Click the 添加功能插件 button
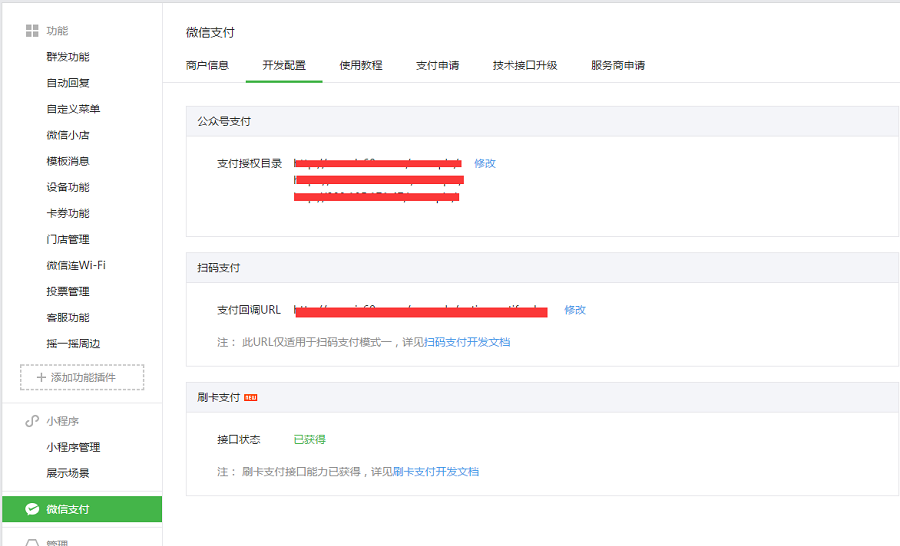900x546 pixels. pos(82,377)
